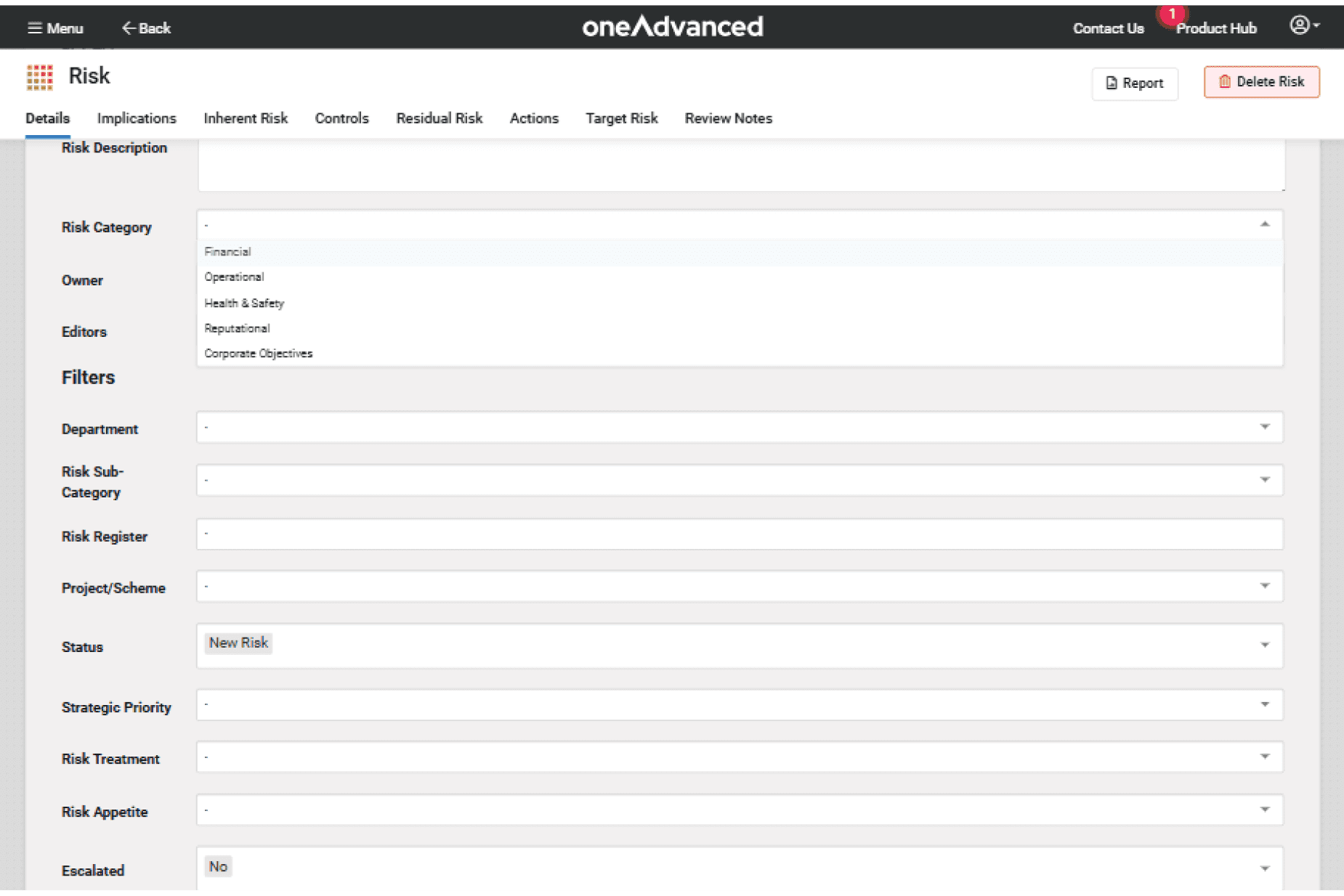Click the Back arrow icon
The width and height of the screenshot is (1344, 896).
(129, 28)
